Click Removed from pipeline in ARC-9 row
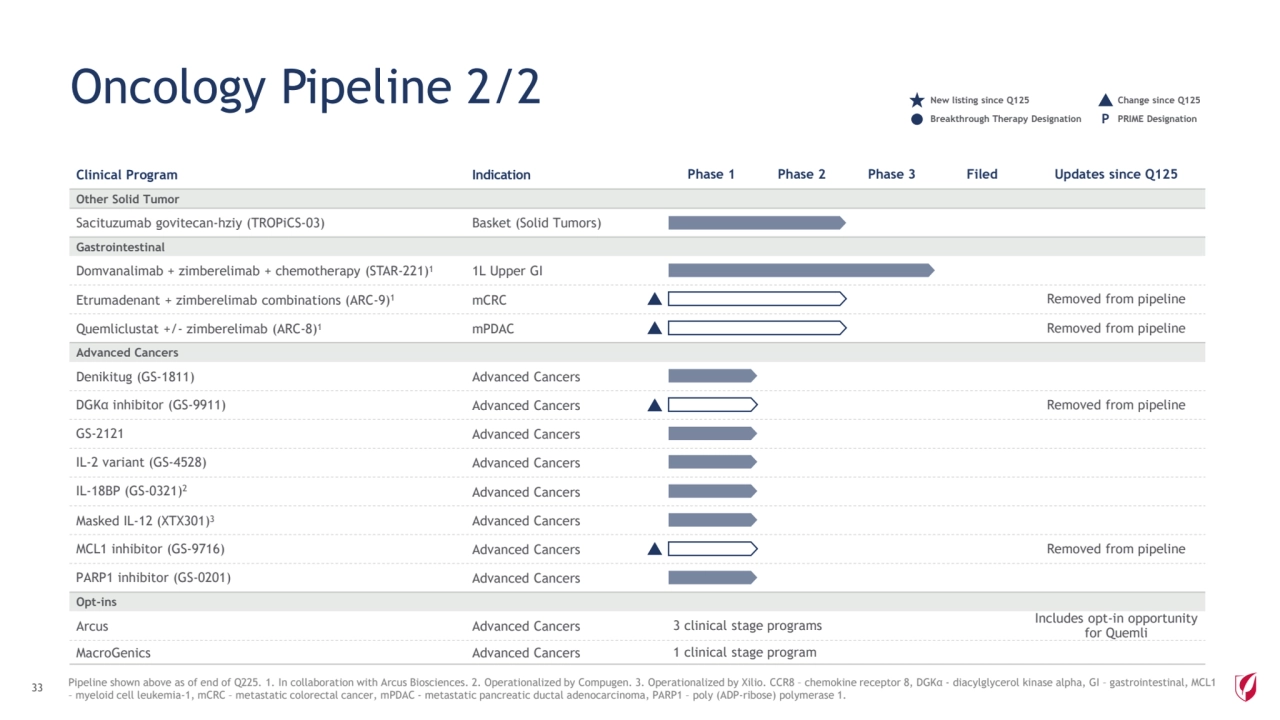1280x720 pixels. (x=1116, y=299)
